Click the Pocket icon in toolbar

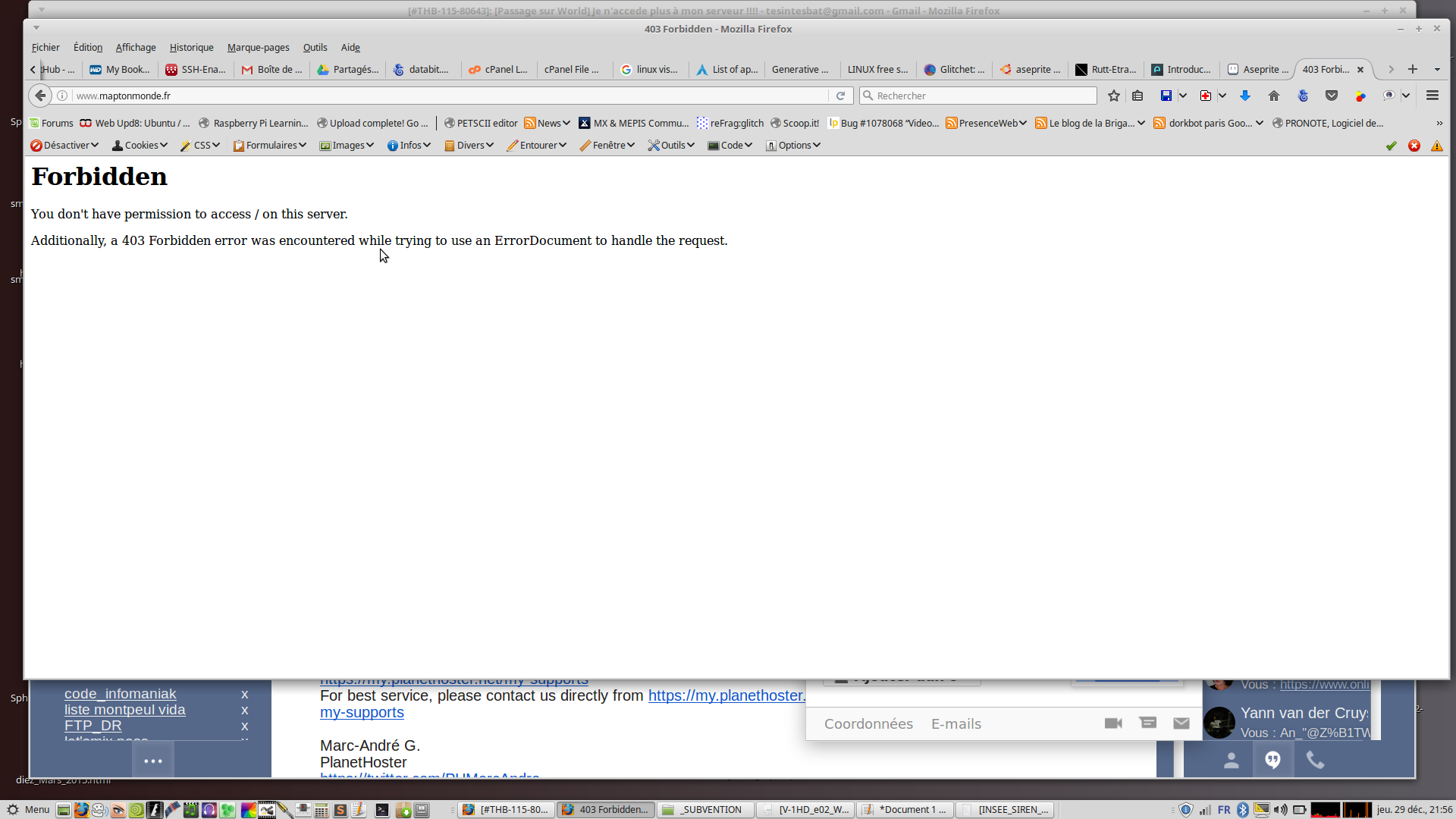pos(1332,96)
